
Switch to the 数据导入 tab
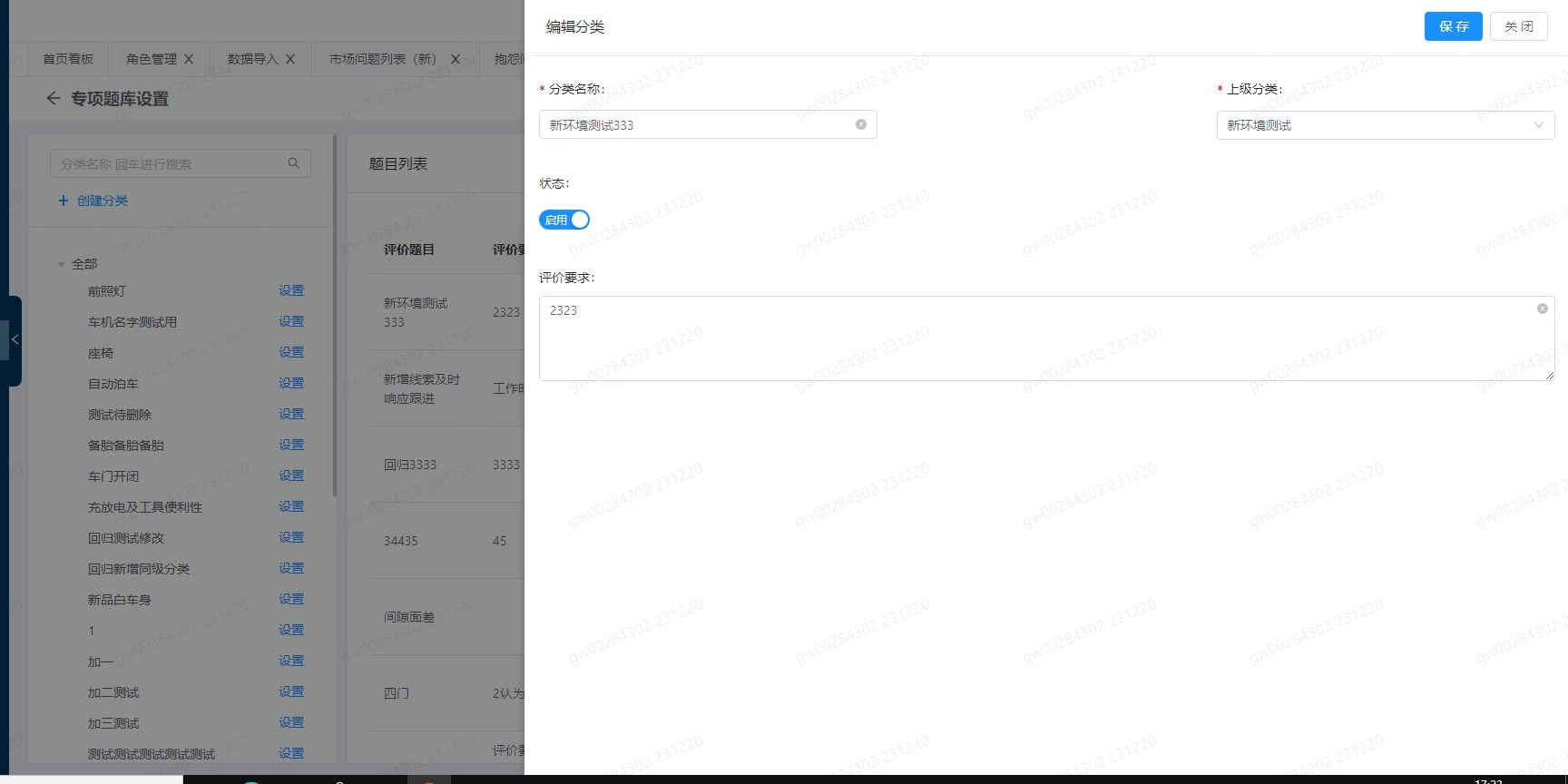coord(253,59)
